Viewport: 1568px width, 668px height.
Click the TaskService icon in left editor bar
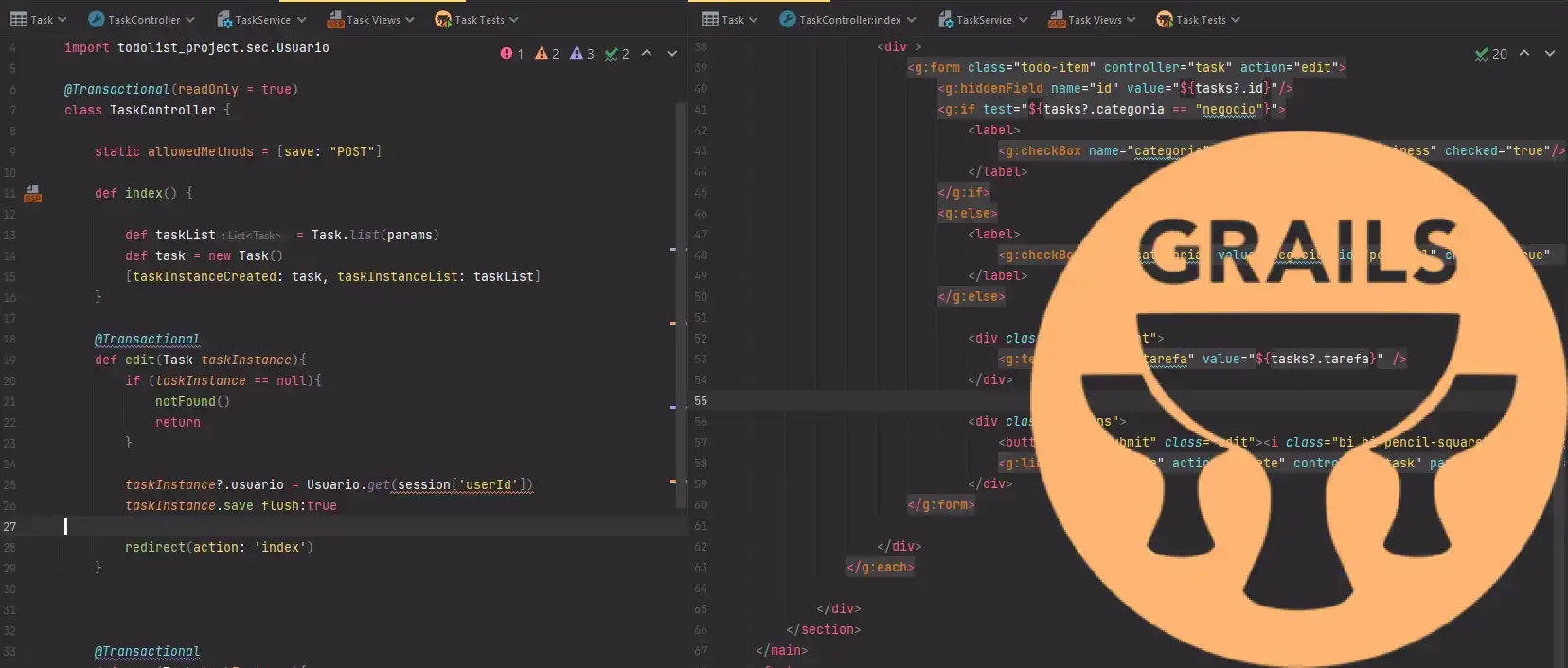[224, 19]
